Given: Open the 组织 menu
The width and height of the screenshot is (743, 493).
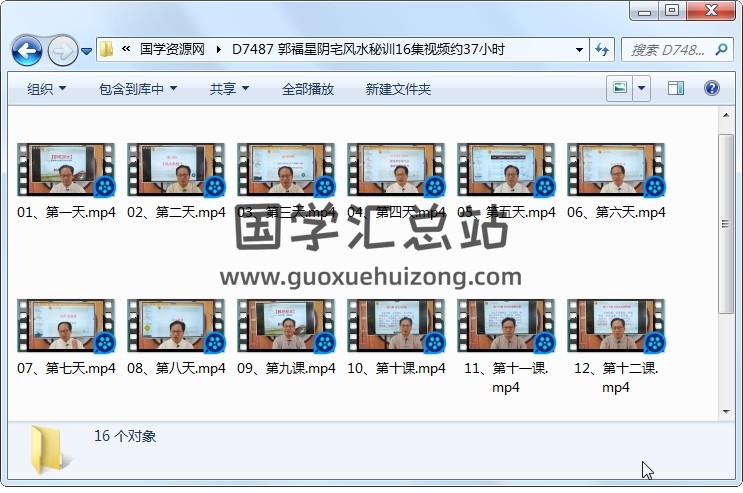Looking at the screenshot, I should [46, 89].
